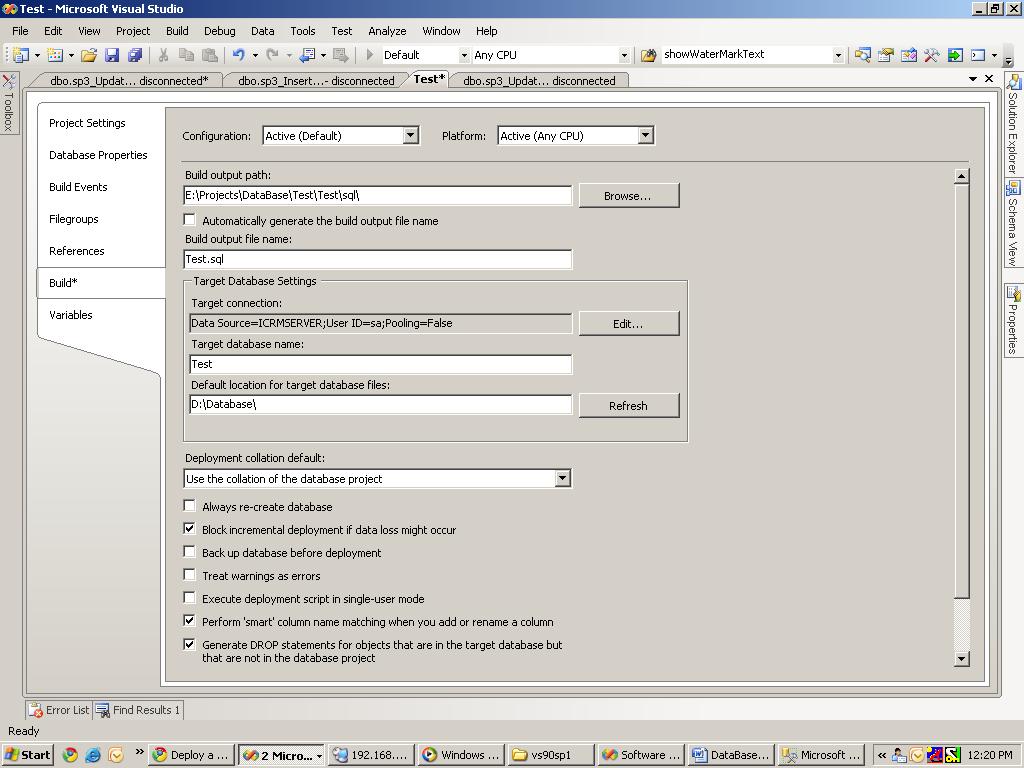Uncheck Generate DROP statements checkbox
This screenshot has width=1024, height=768.
pos(189,644)
